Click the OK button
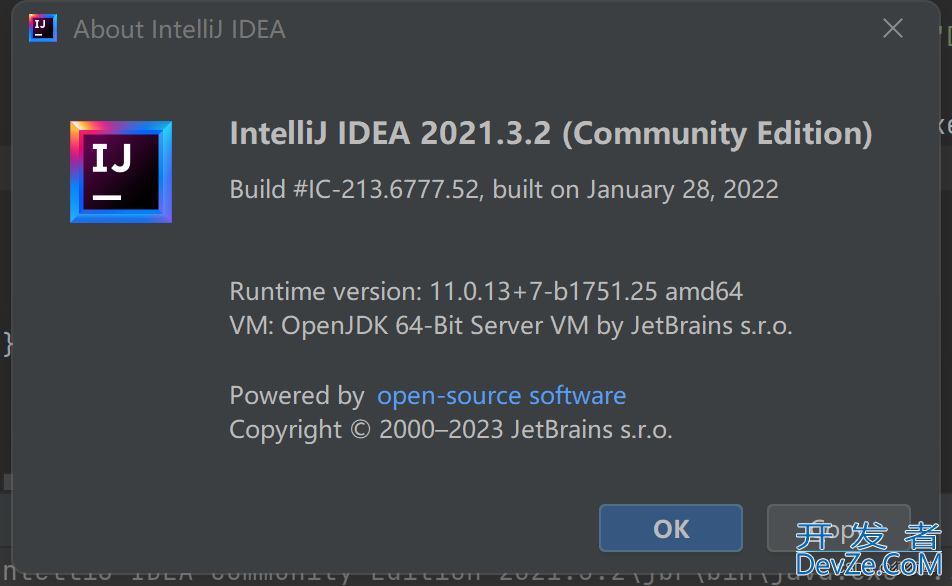Viewport: 952px width, 586px height. (670, 528)
